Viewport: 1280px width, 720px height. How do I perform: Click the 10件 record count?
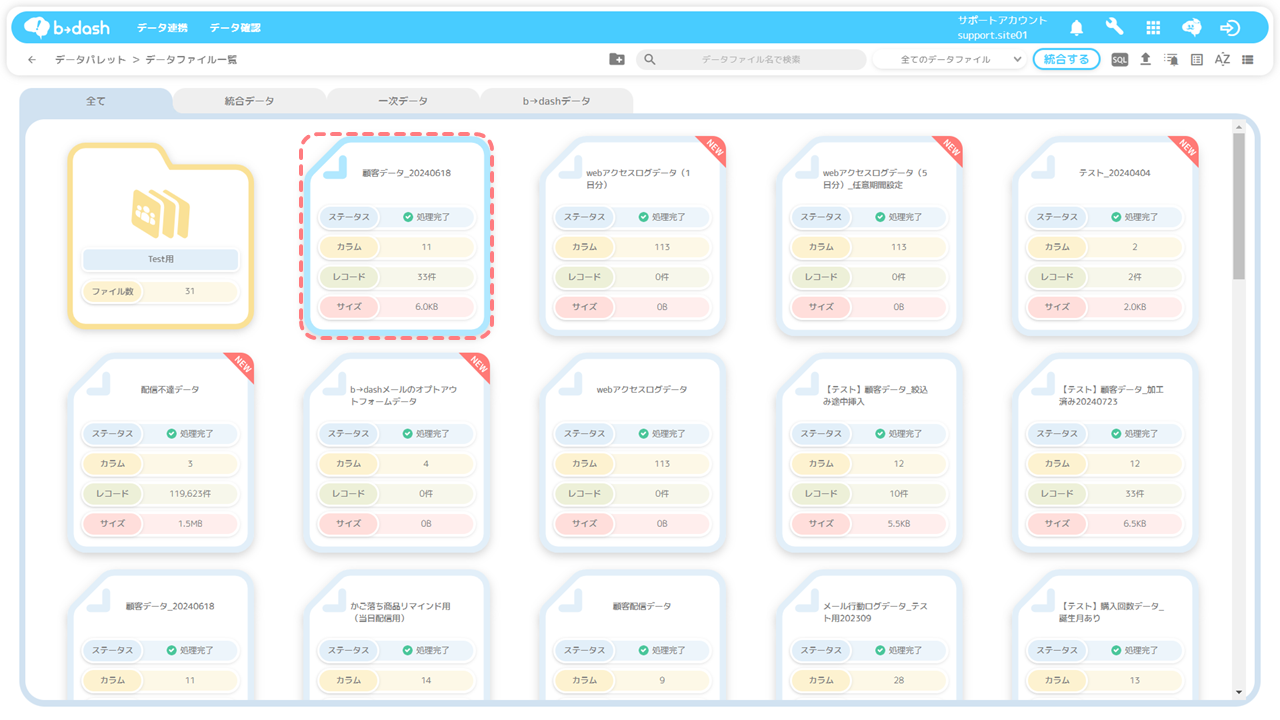898,494
